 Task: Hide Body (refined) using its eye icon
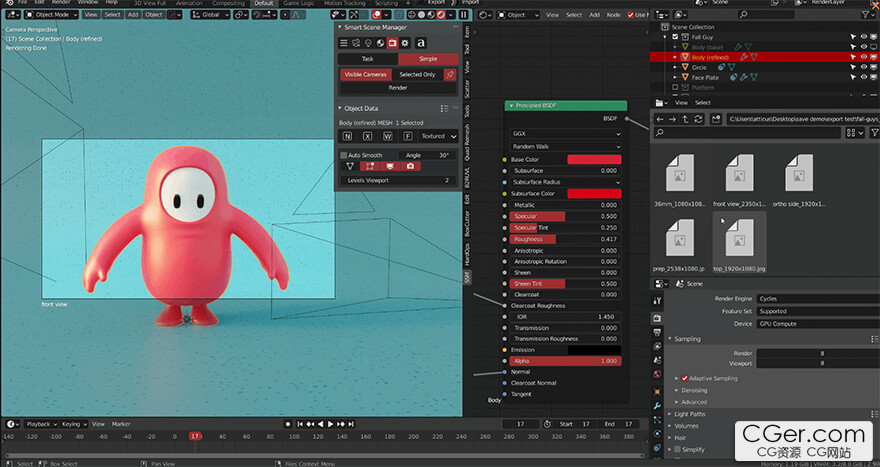click(x=864, y=57)
